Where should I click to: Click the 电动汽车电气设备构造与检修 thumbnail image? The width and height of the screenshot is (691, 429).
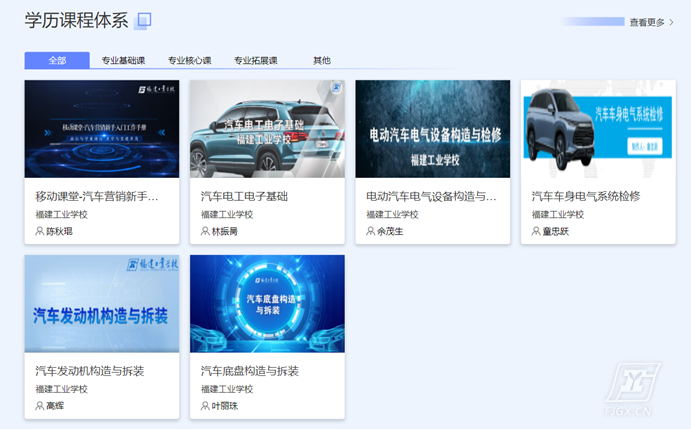point(432,129)
